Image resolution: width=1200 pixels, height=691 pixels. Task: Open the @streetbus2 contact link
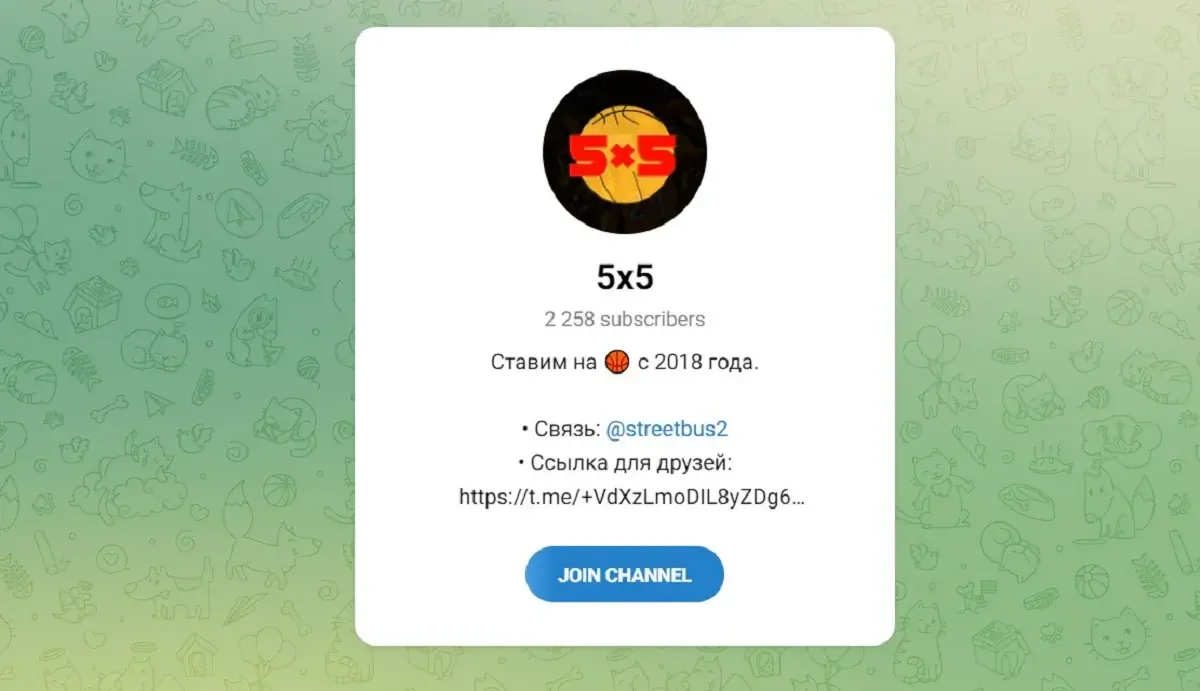click(x=667, y=429)
